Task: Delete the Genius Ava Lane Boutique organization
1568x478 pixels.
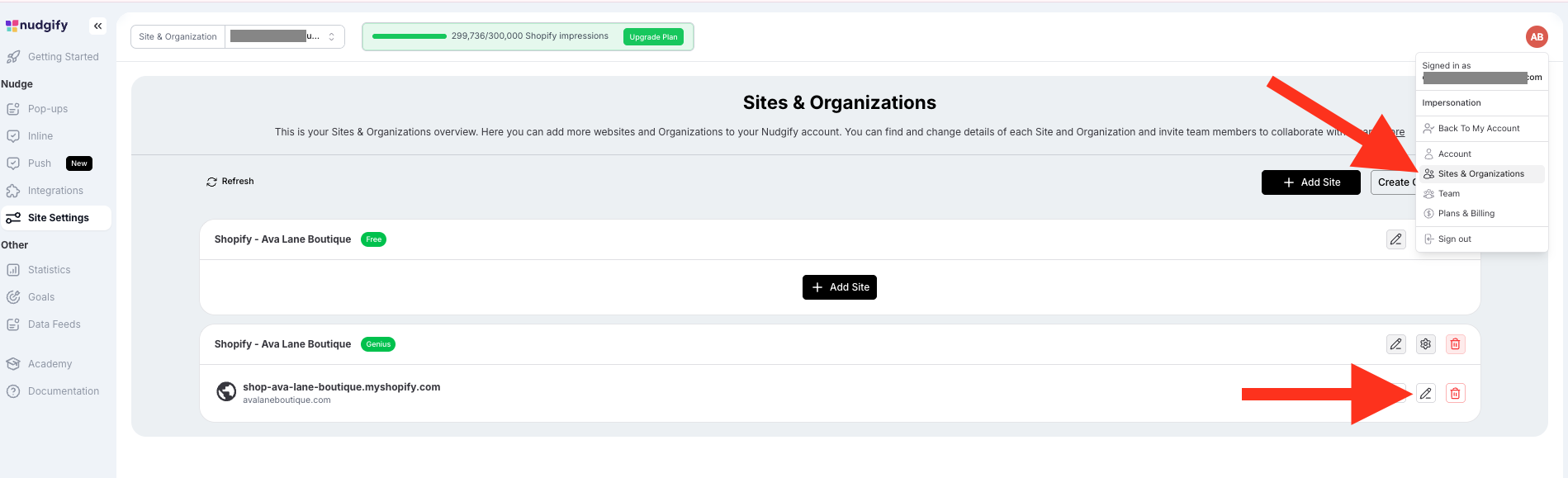Action: point(1456,344)
